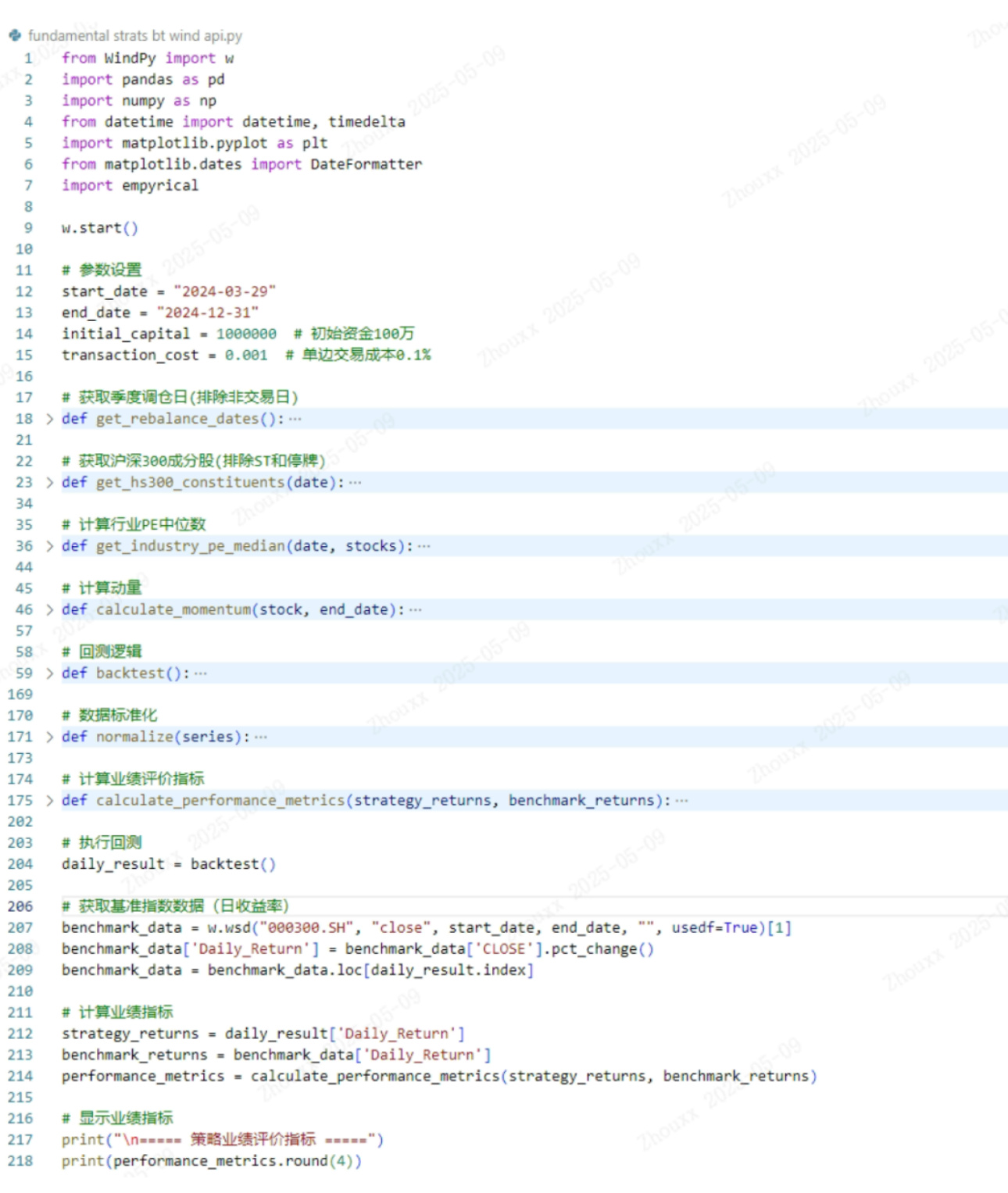This screenshot has width=1008, height=1193.
Task: Unfold calculate_momentum with its gutter arrow
Action: (49, 610)
